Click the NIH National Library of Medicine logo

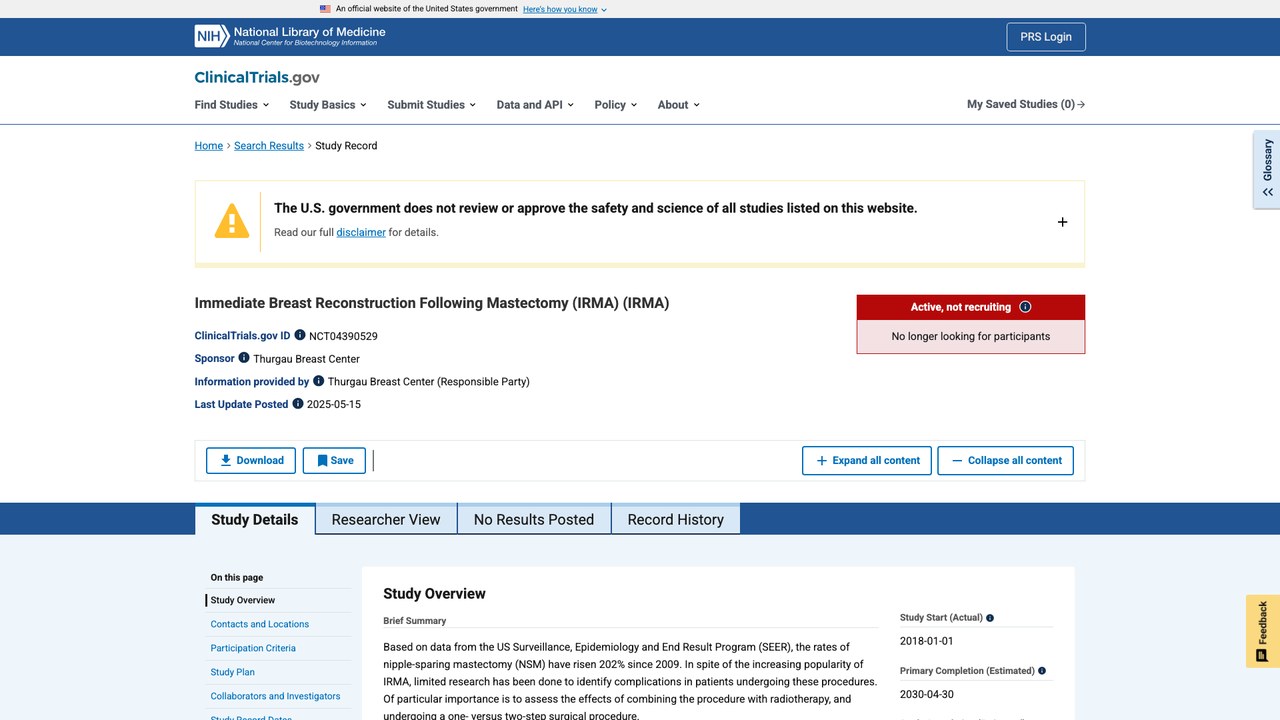[x=290, y=37]
